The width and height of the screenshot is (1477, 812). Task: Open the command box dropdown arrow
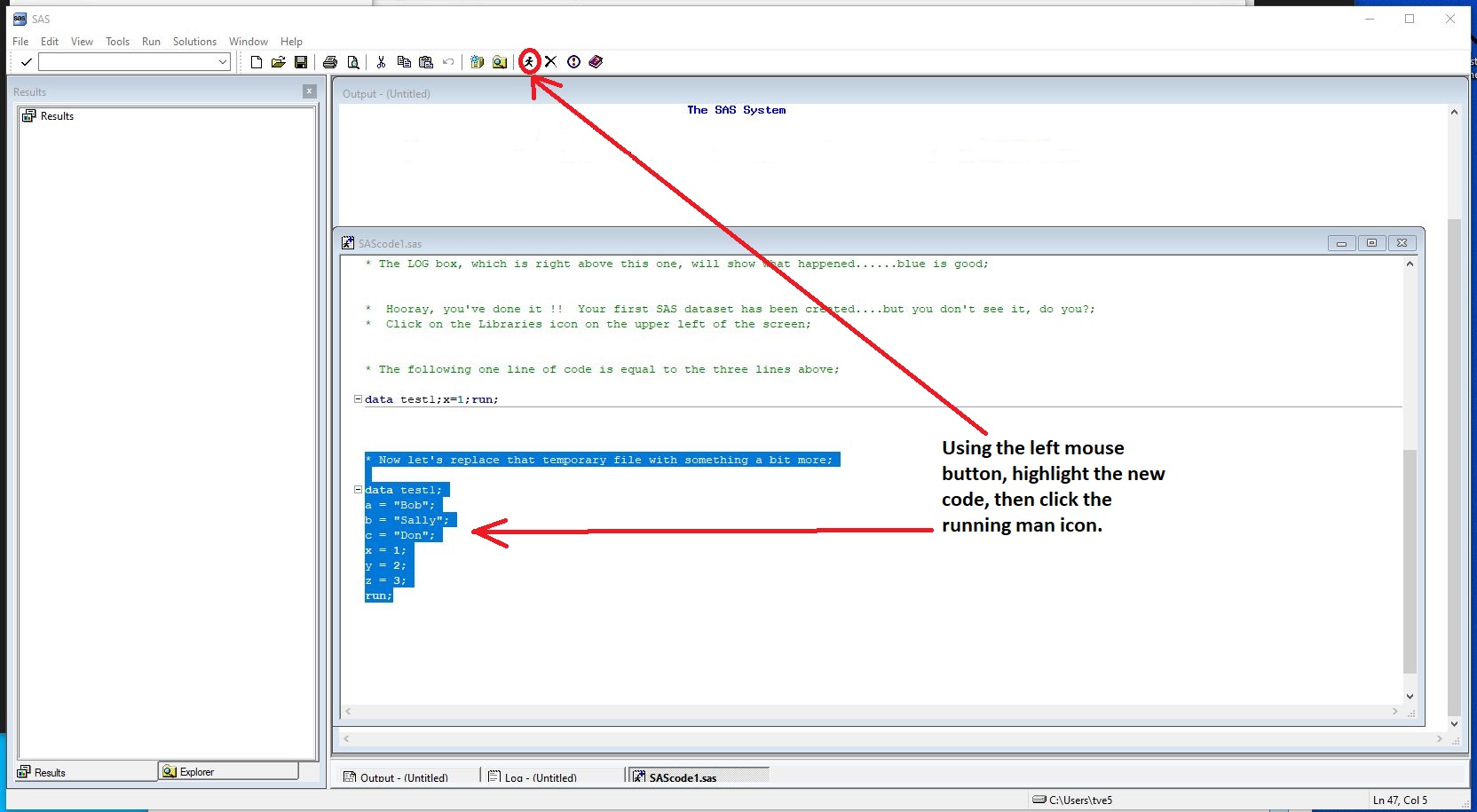coord(223,62)
